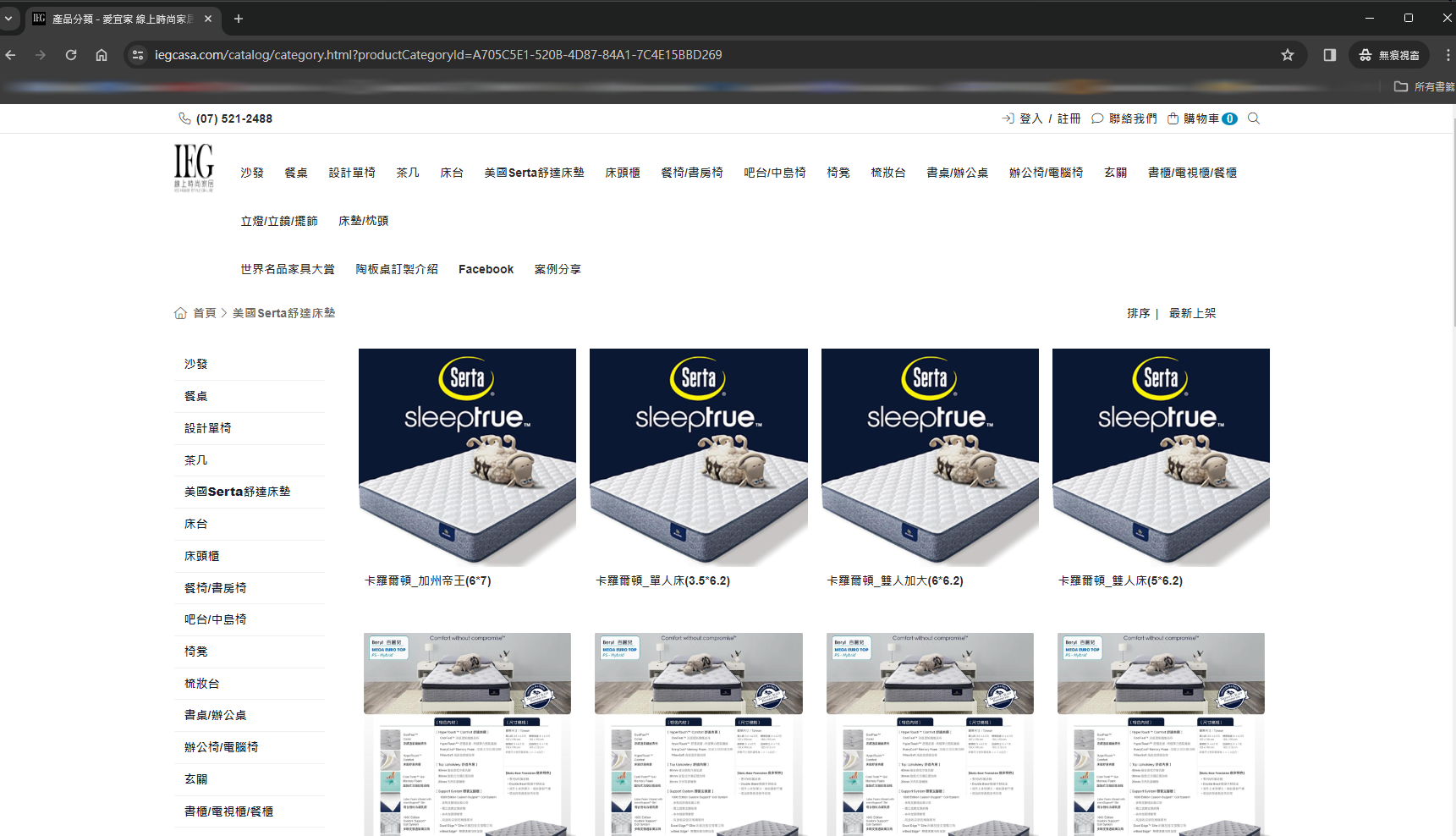Open 梳妝台 in the top navigation
Viewport: 1456px width, 836px height.
[x=888, y=173]
